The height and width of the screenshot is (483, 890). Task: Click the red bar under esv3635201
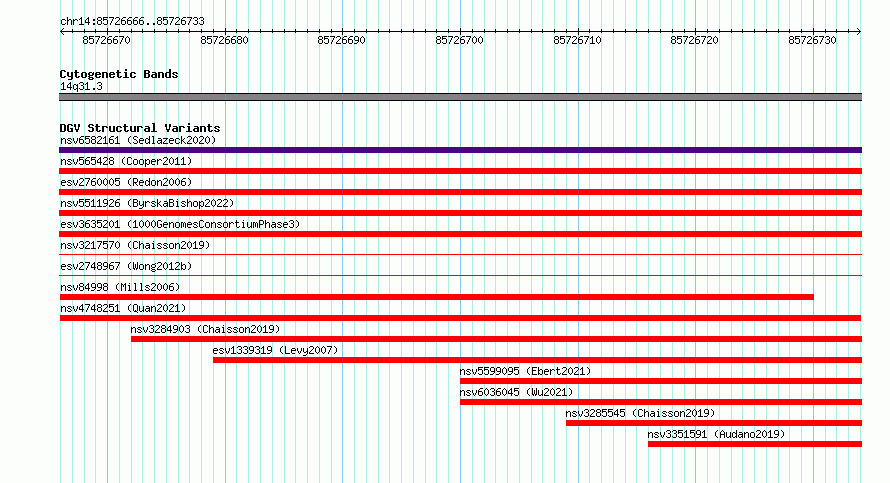[460, 234]
